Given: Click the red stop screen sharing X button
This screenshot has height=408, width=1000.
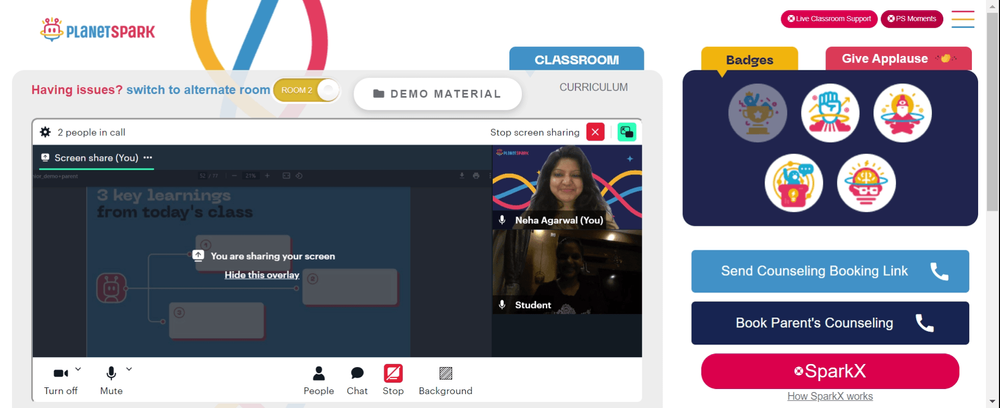Looking at the screenshot, I should (x=595, y=132).
